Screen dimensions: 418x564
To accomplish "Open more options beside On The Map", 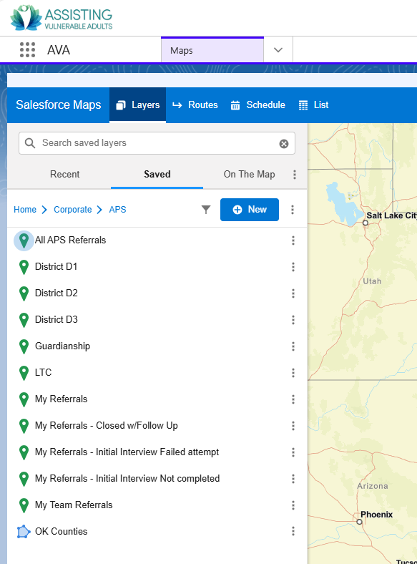I will pyautogui.click(x=295, y=174).
